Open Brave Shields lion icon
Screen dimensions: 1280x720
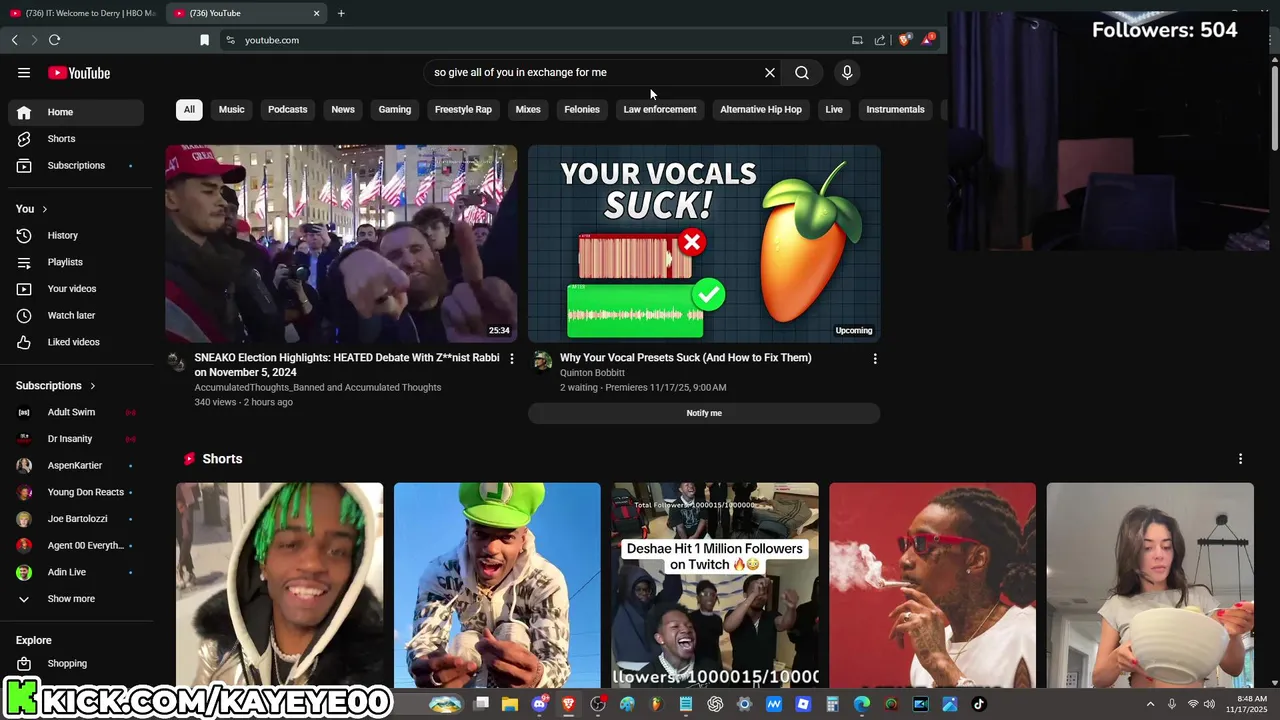pos(905,40)
